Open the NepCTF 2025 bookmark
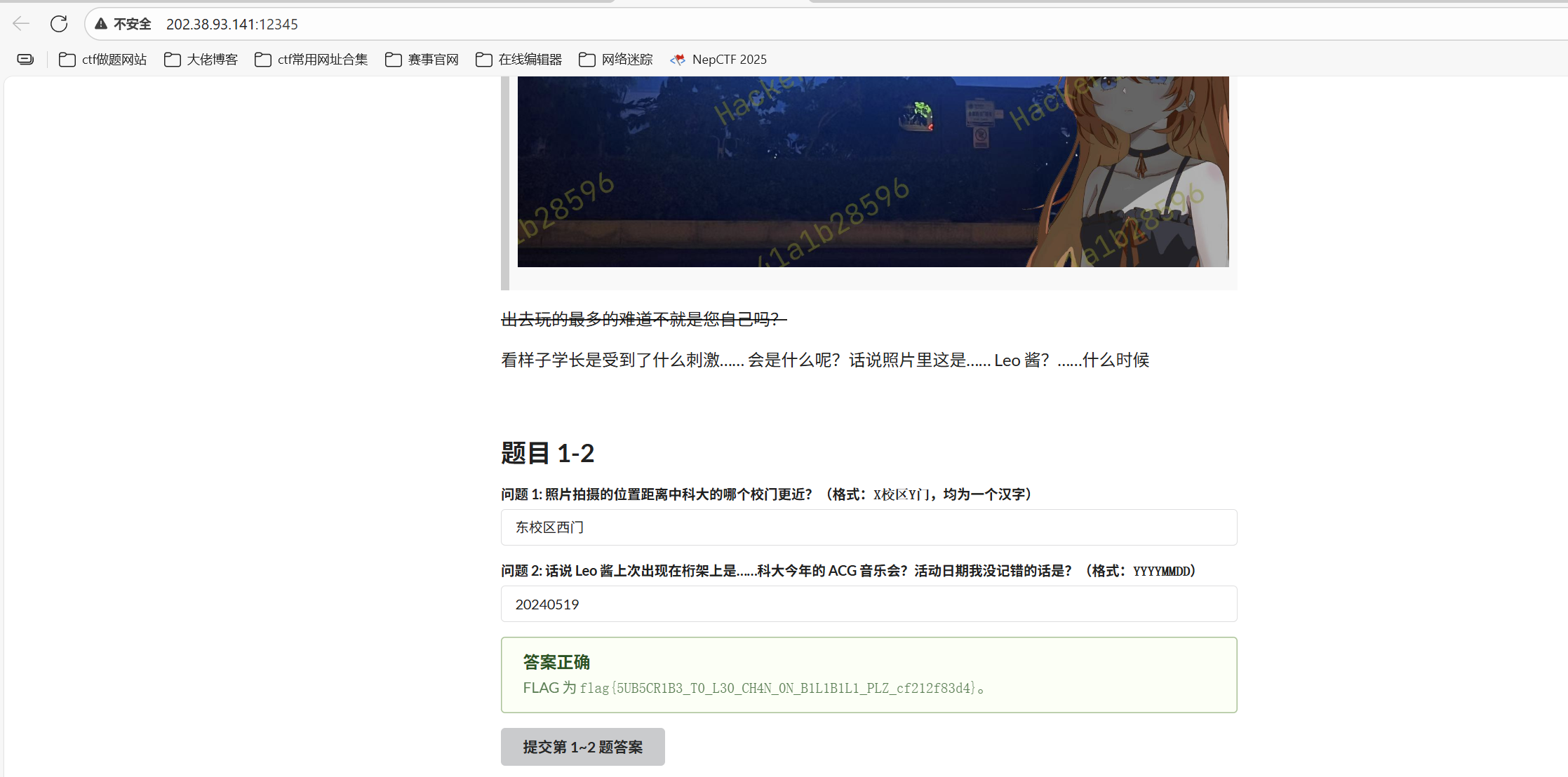 tap(718, 60)
